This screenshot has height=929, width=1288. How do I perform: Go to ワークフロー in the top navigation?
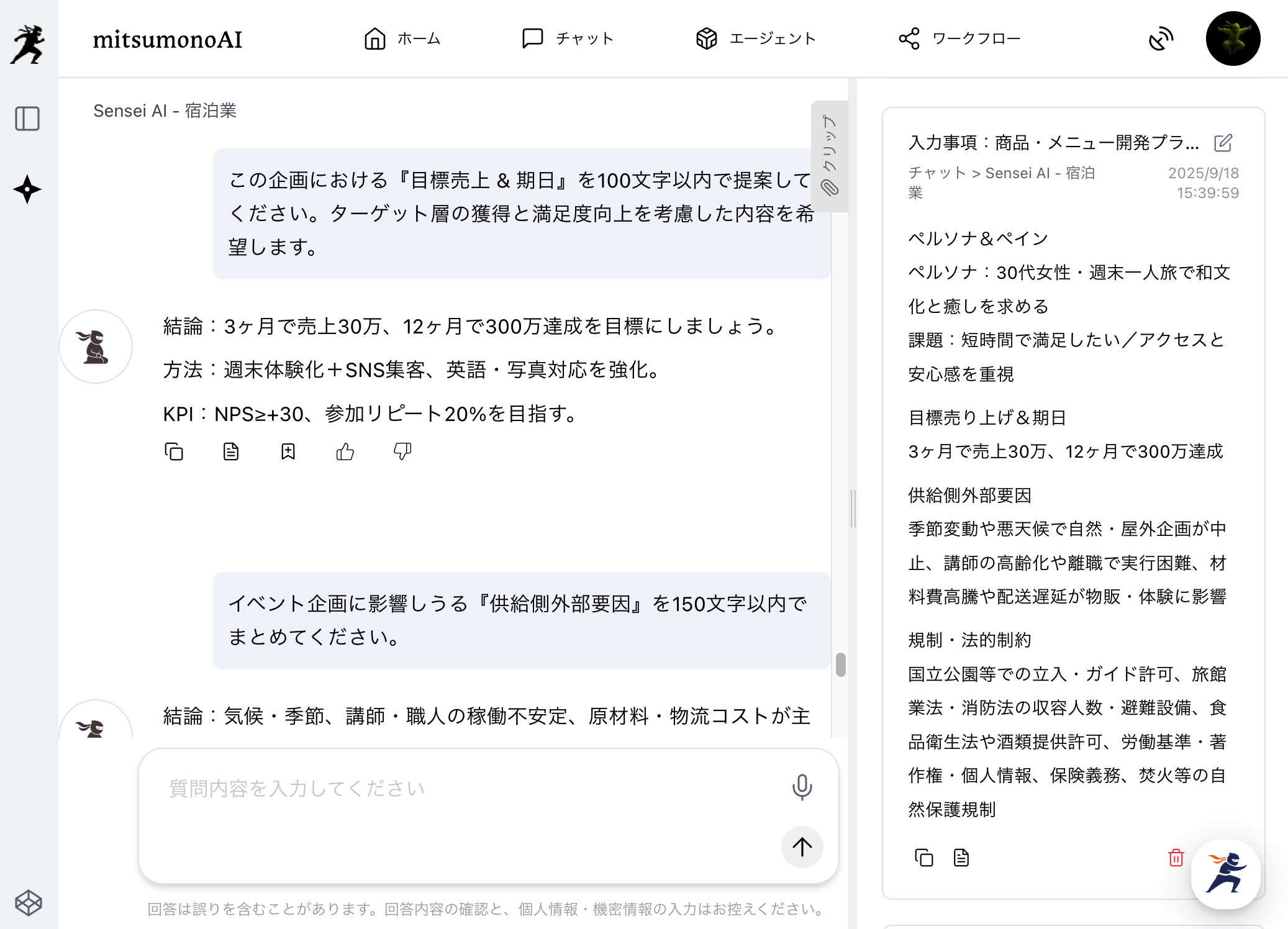click(960, 39)
